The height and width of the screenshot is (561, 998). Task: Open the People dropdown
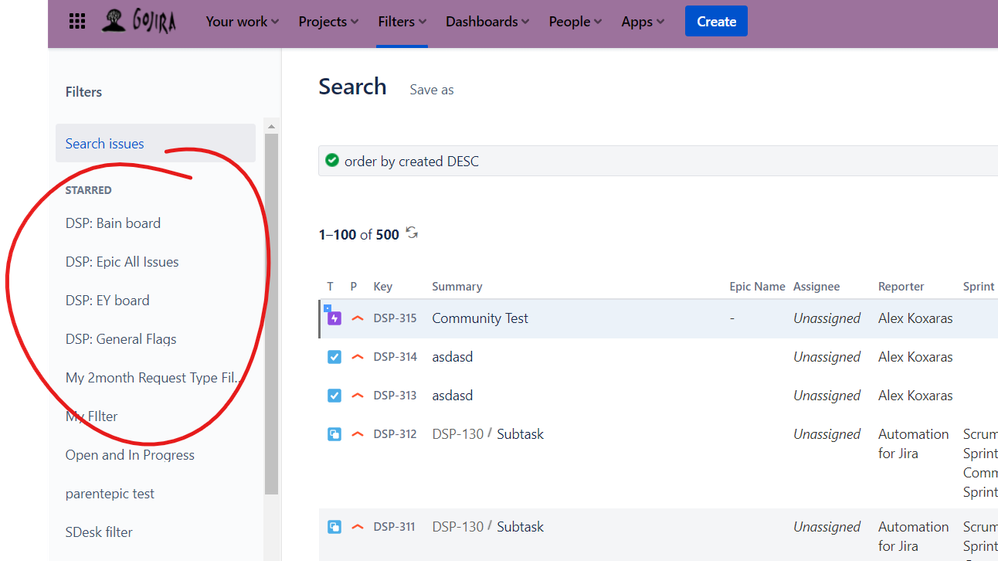(575, 22)
